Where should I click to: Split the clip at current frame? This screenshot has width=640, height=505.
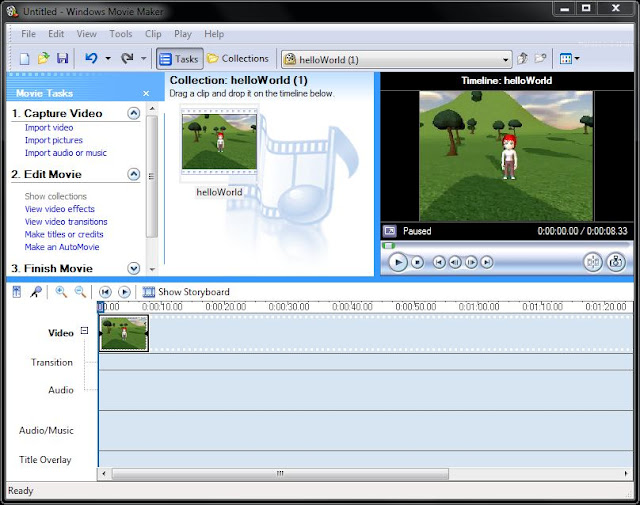593,262
